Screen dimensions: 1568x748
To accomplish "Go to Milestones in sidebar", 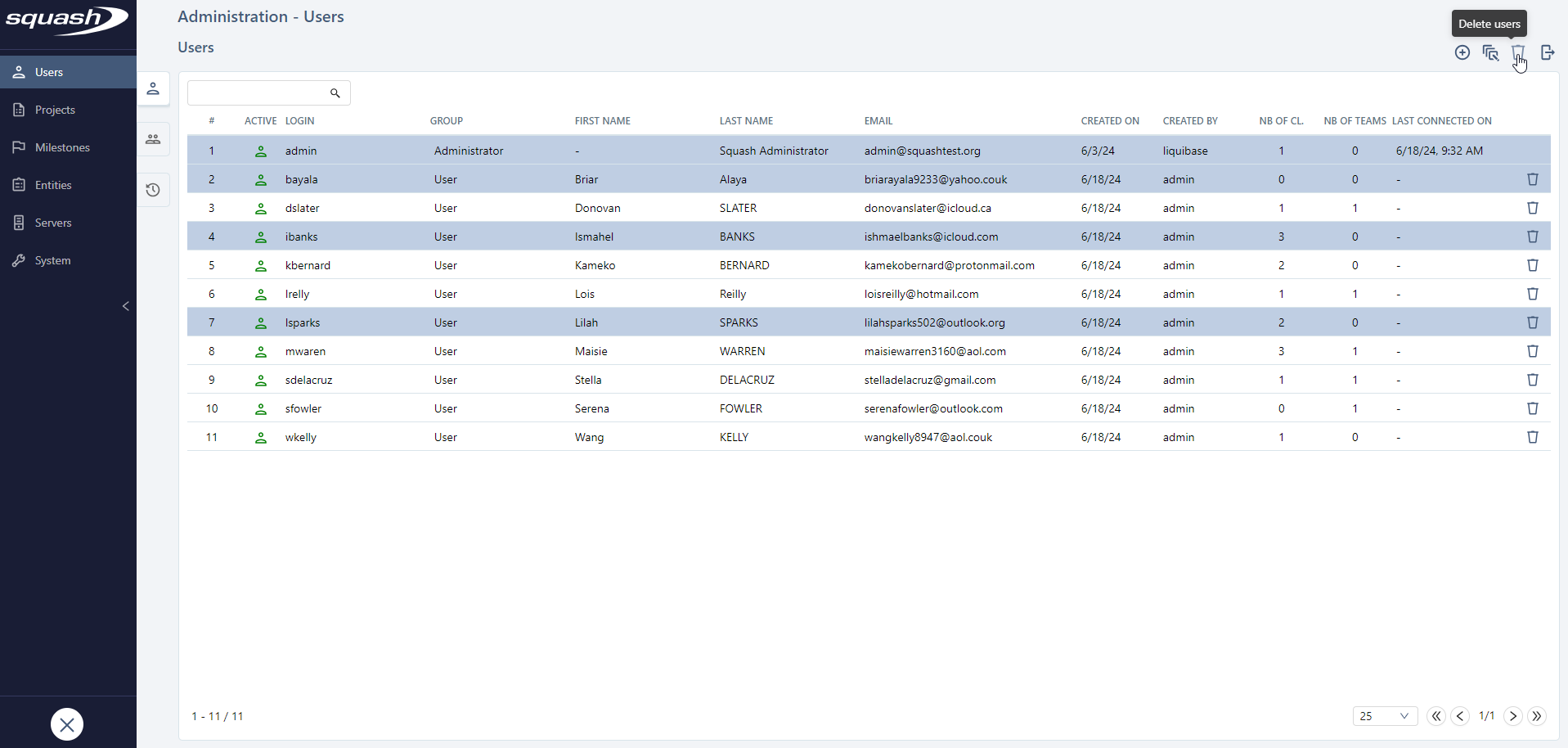I will pyautogui.click(x=62, y=147).
